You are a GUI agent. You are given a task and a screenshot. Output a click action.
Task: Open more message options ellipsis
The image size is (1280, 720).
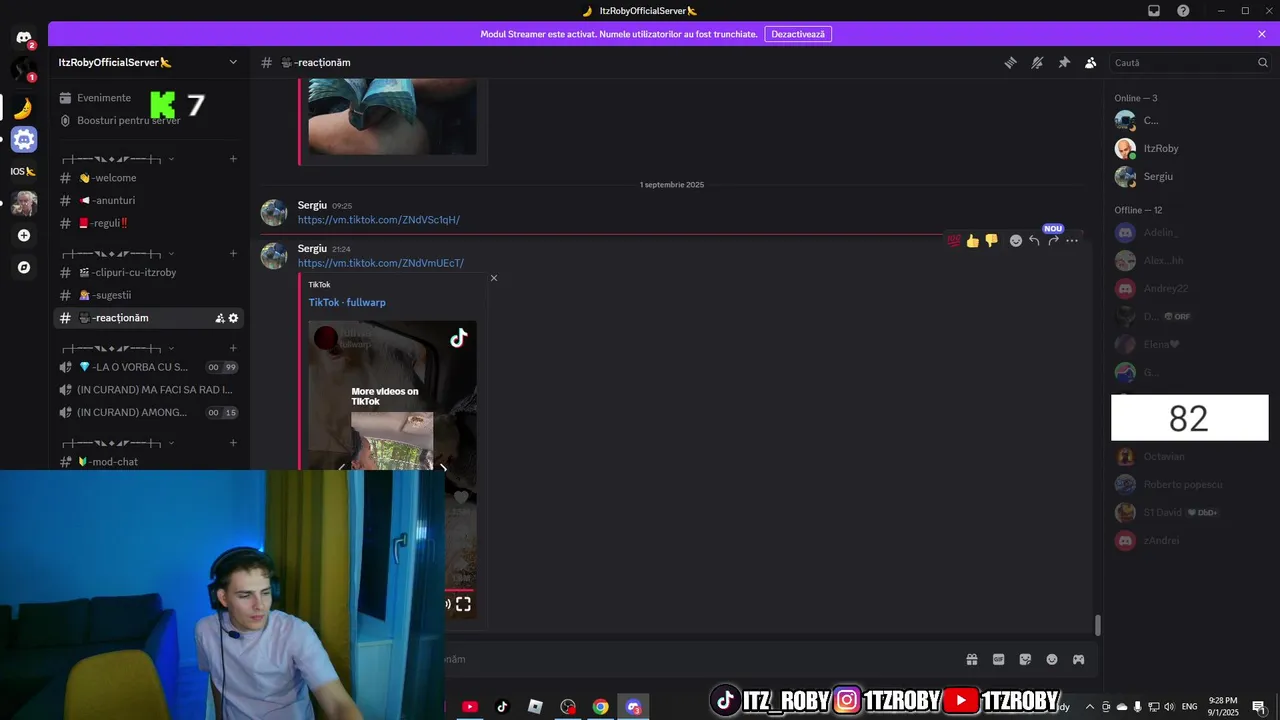click(x=1072, y=240)
